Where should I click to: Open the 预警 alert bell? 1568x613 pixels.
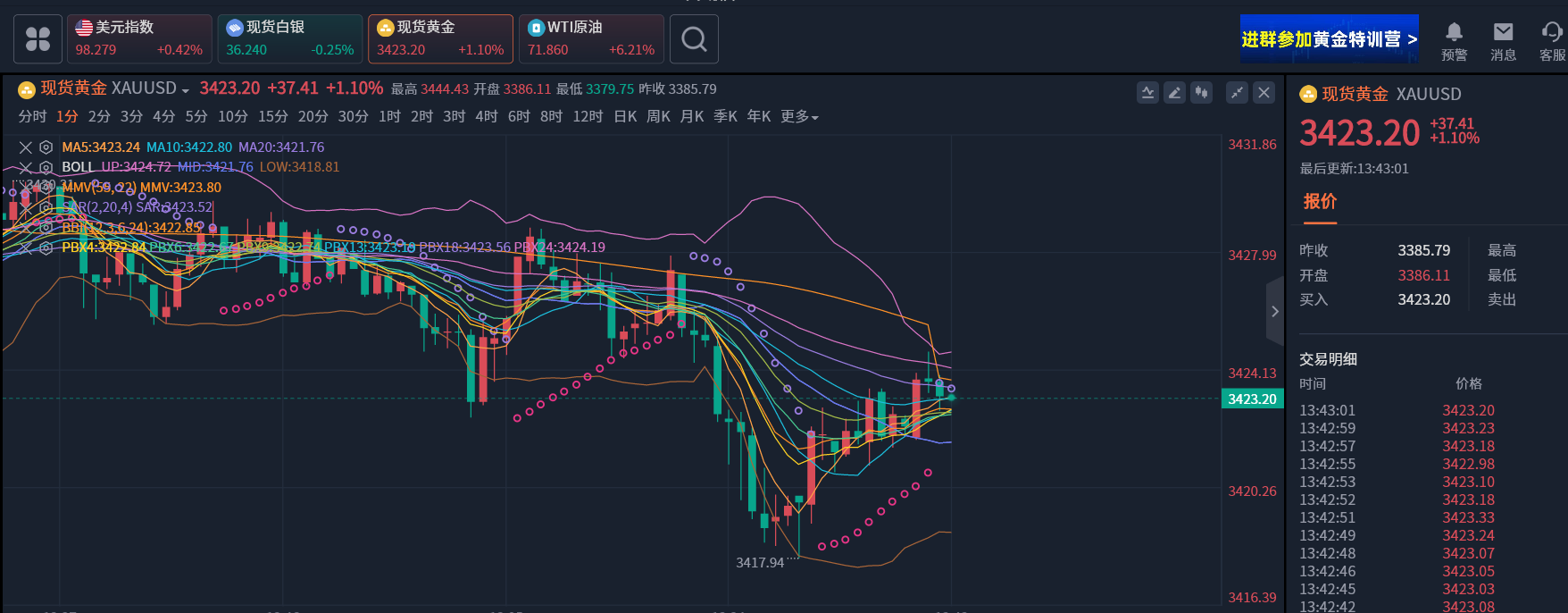click(1454, 40)
